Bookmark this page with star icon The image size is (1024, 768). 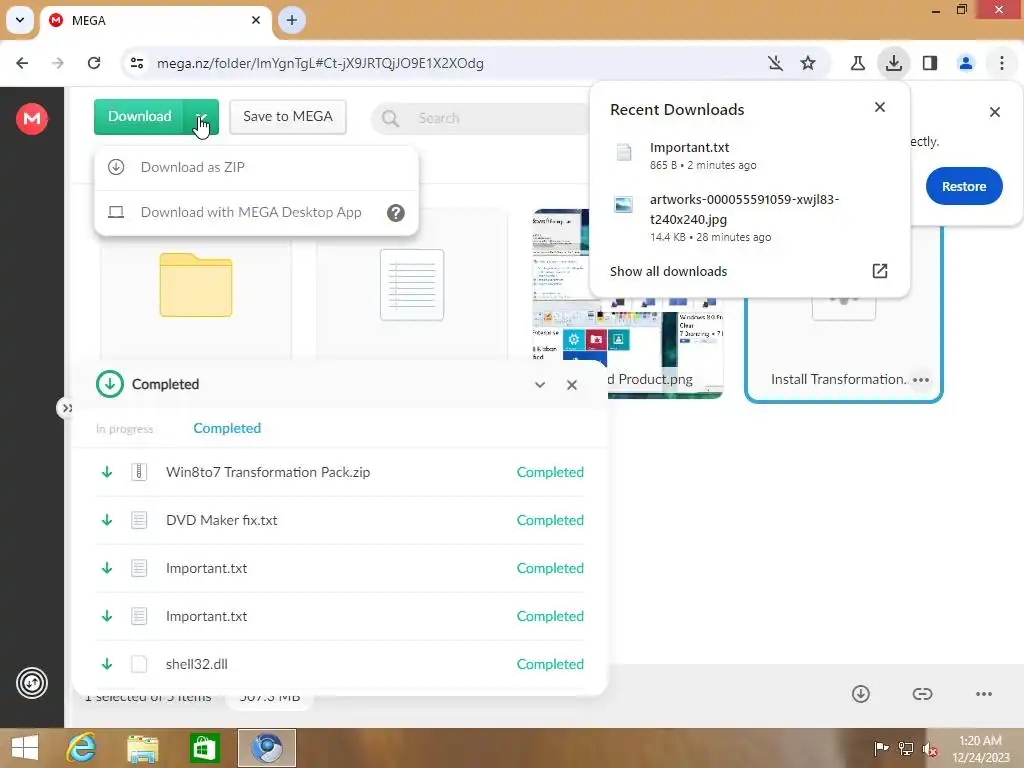coord(808,63)
